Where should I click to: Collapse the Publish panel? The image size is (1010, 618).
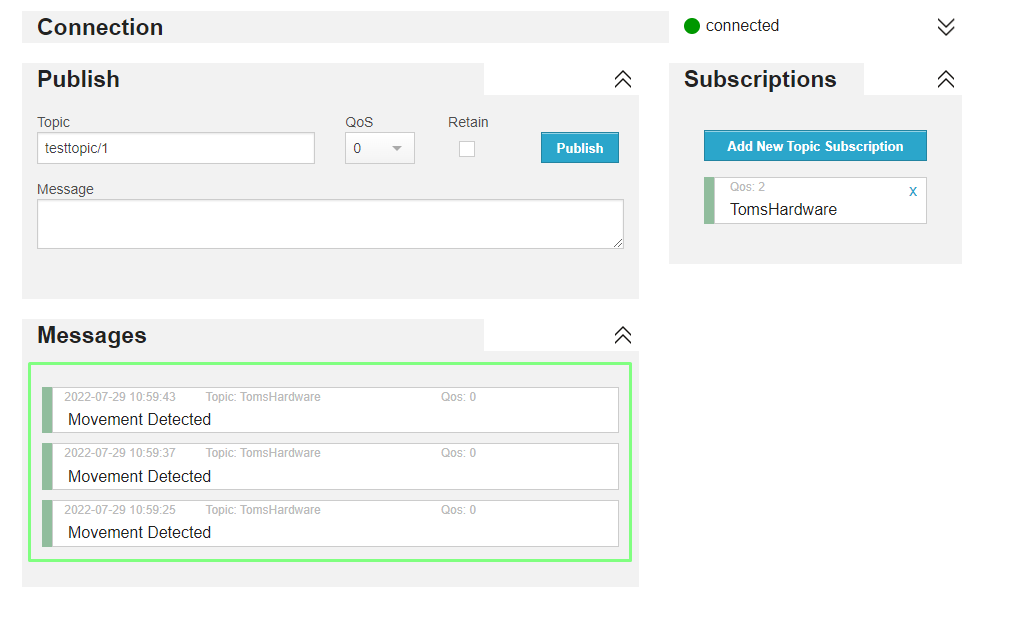(623, 79)
